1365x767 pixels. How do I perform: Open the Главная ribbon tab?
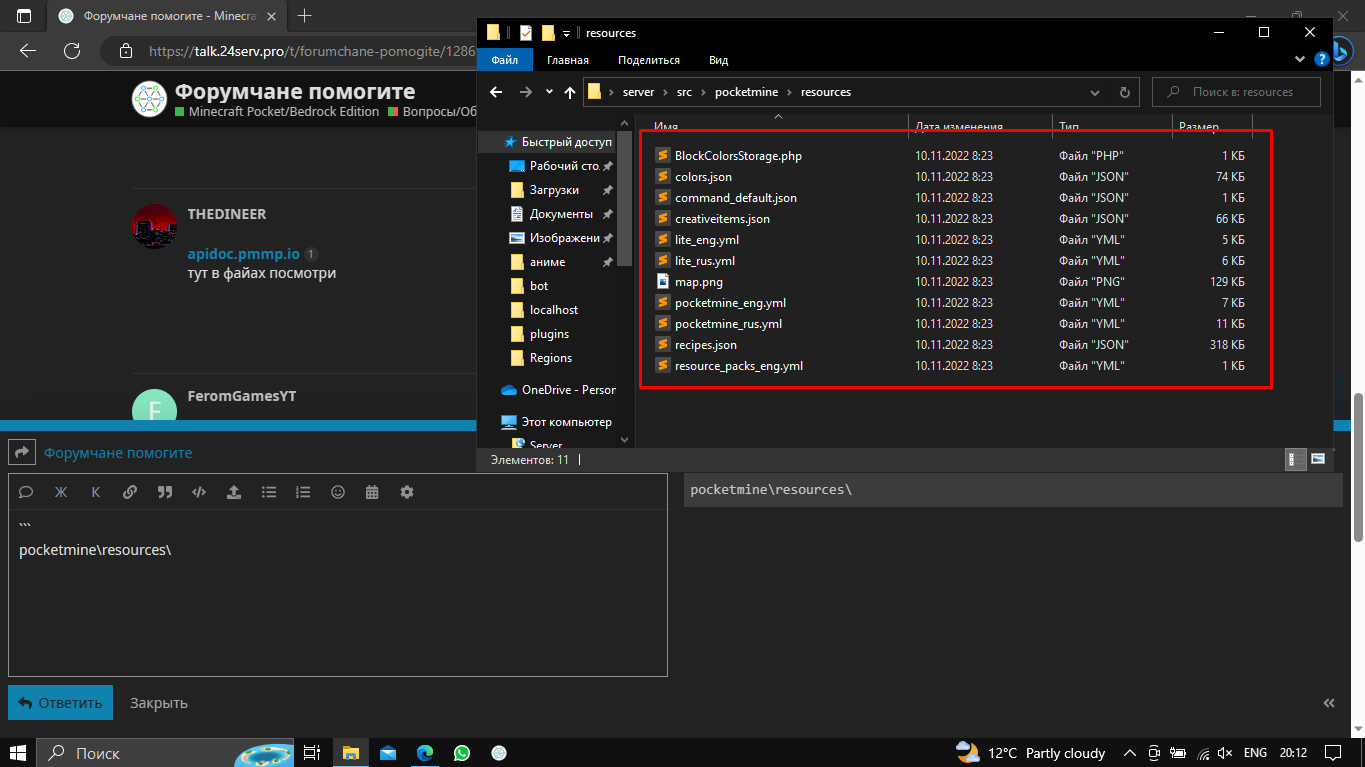(568, 60)
